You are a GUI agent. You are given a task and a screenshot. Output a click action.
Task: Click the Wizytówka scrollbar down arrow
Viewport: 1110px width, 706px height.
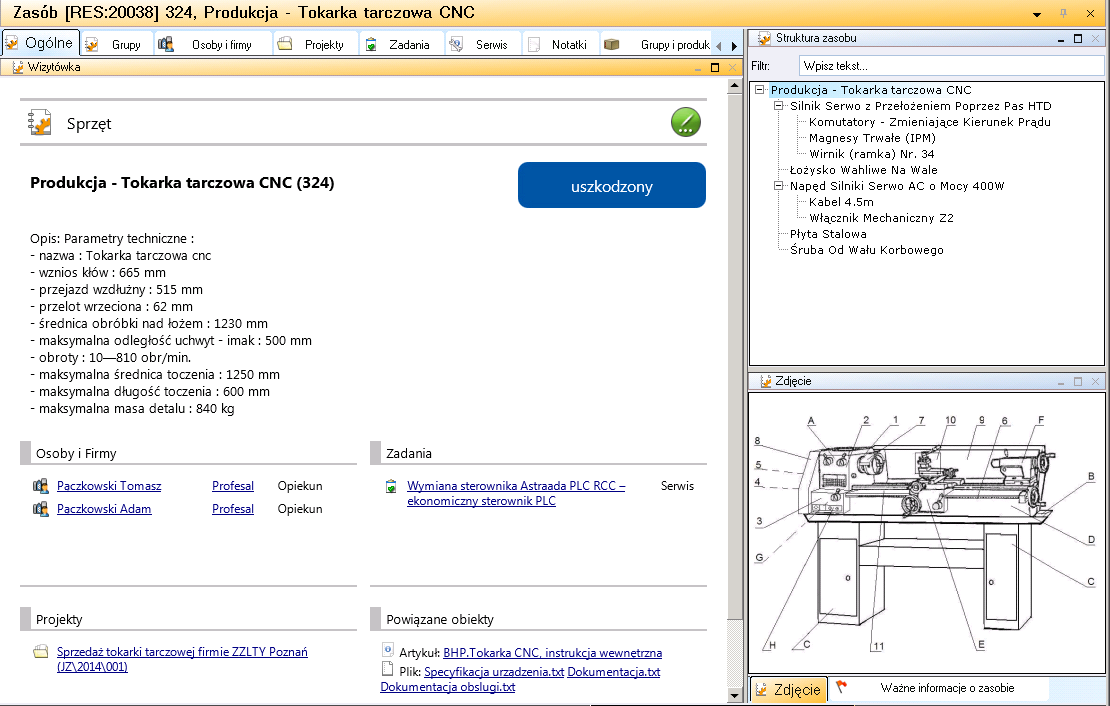[735, 695]
